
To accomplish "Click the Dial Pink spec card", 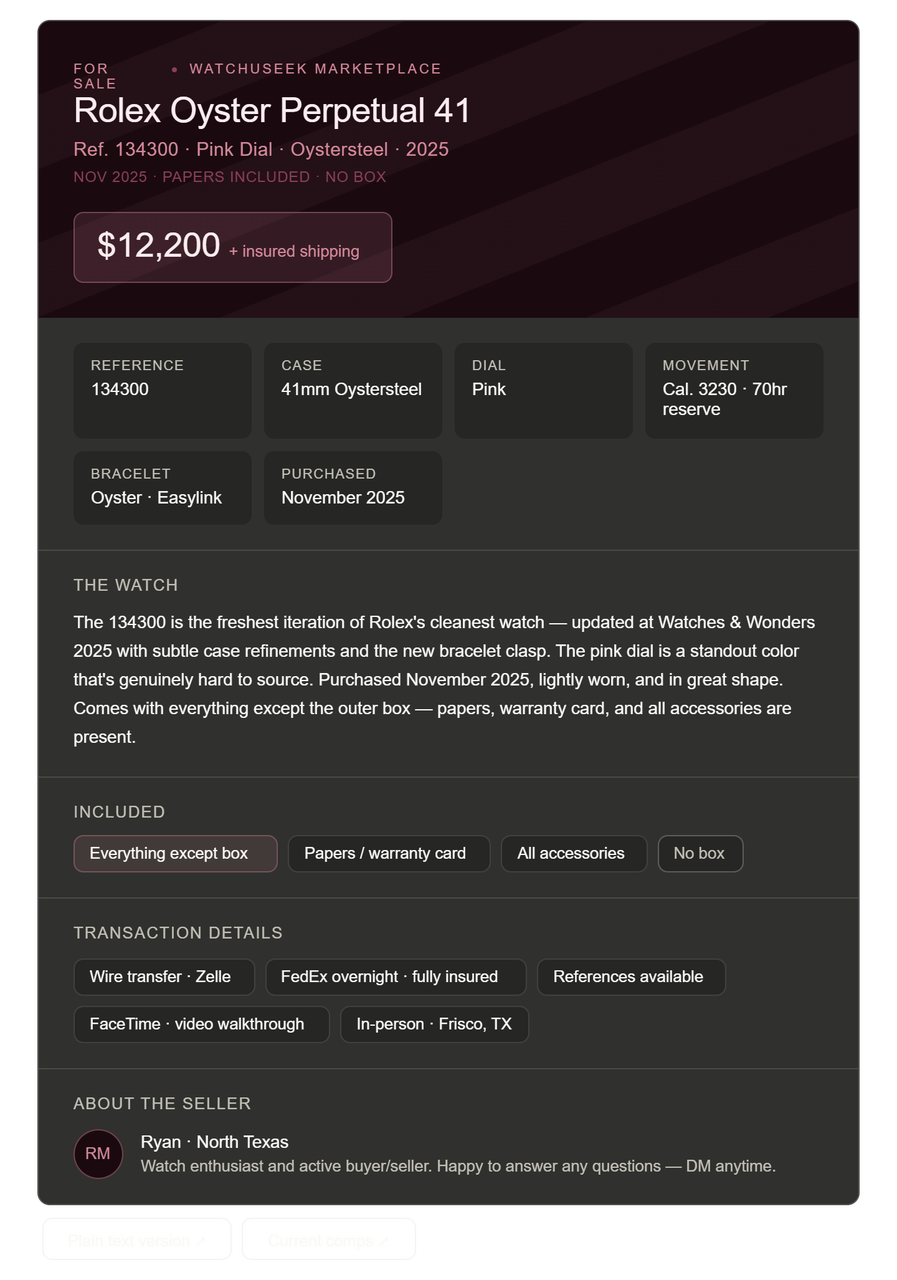I will (x=543, y=391).
